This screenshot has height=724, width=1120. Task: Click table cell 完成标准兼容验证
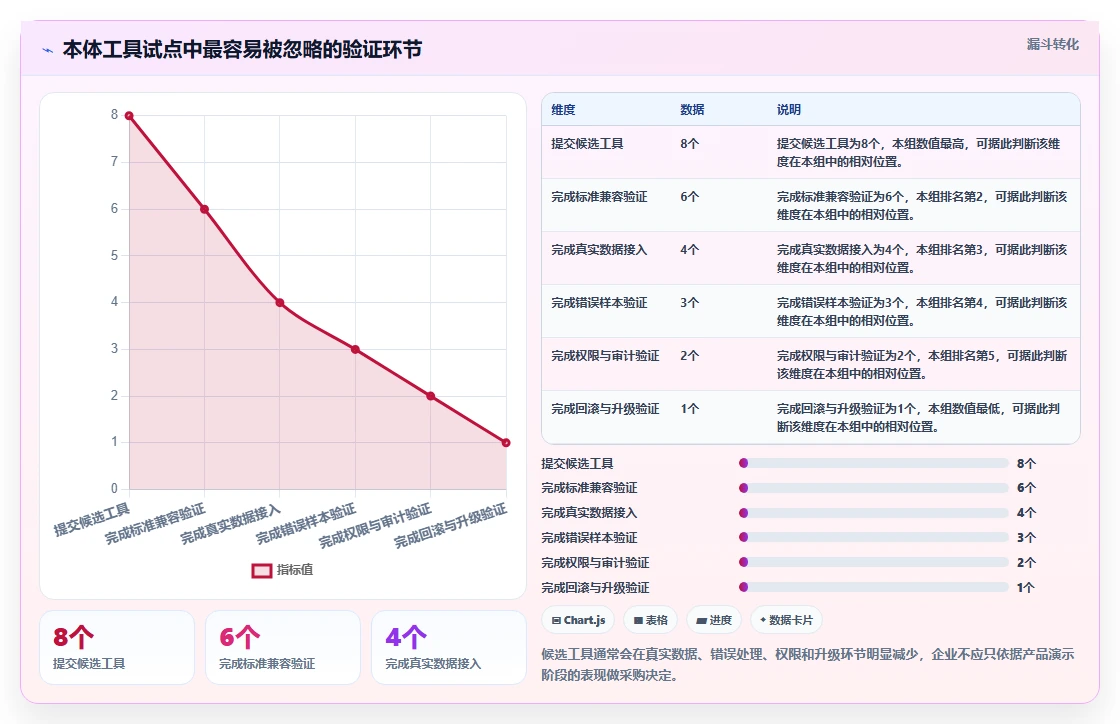click(599, 196)
